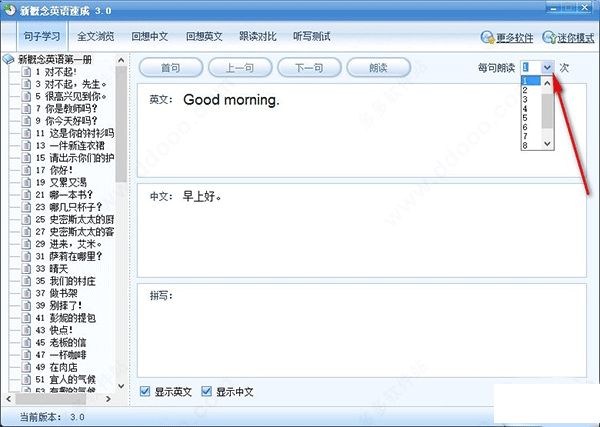Click the lesson tree's scroll right arrow
Image resolution: width=600 pixels, height=427 pixels.
[108, 399]
